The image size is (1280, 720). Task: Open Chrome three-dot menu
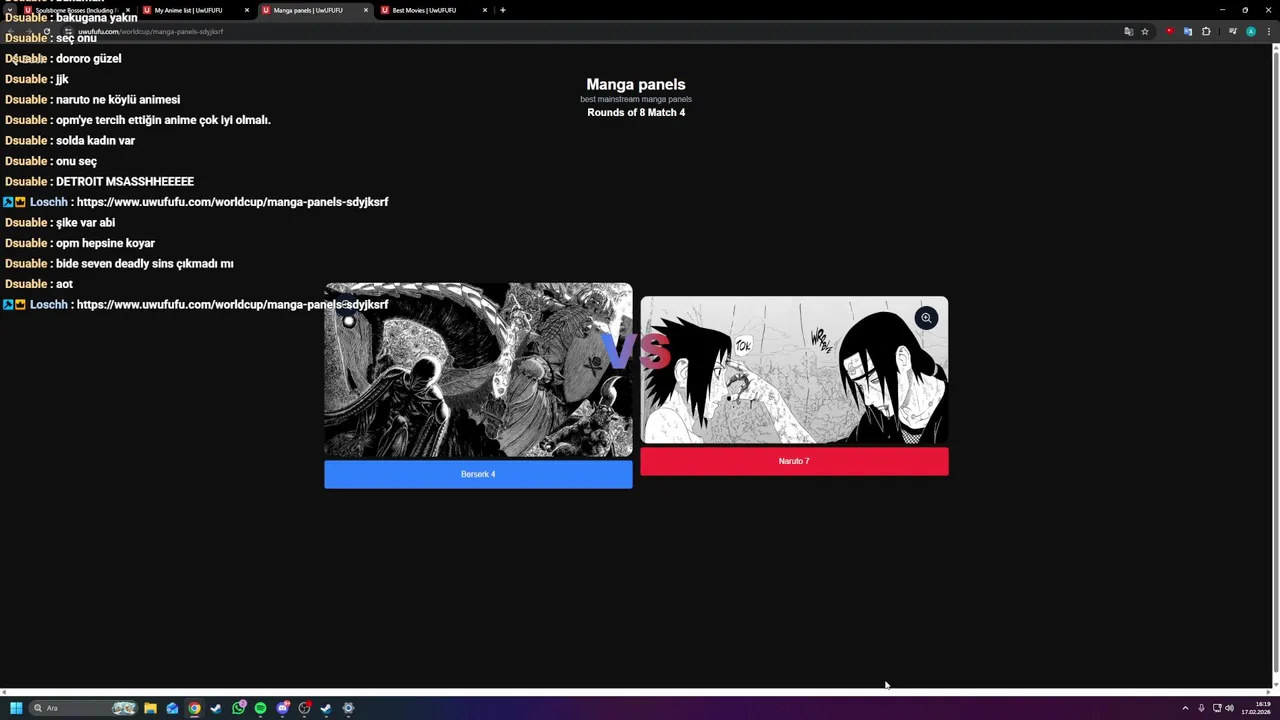(1268, 31)
